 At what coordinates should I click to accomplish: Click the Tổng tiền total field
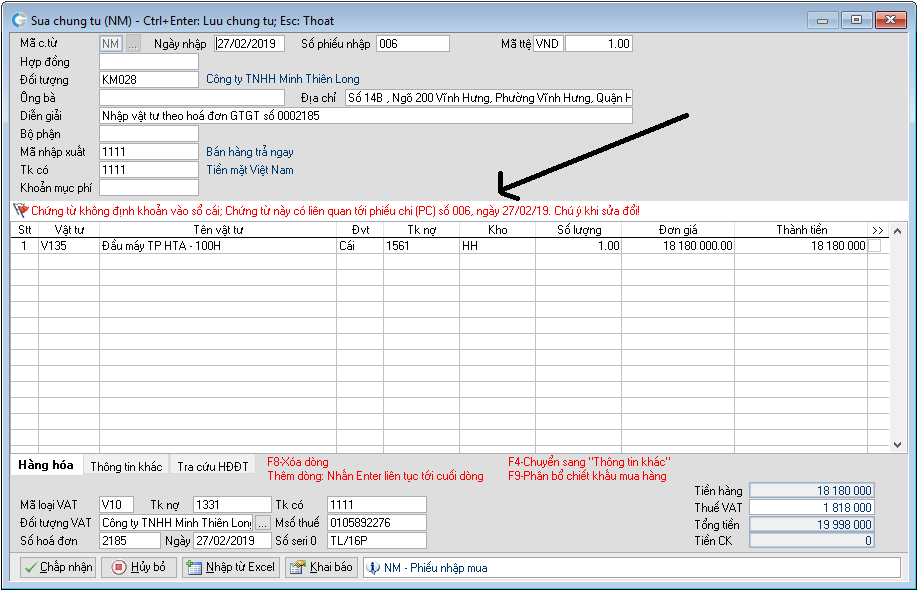(x=812, y=524)
